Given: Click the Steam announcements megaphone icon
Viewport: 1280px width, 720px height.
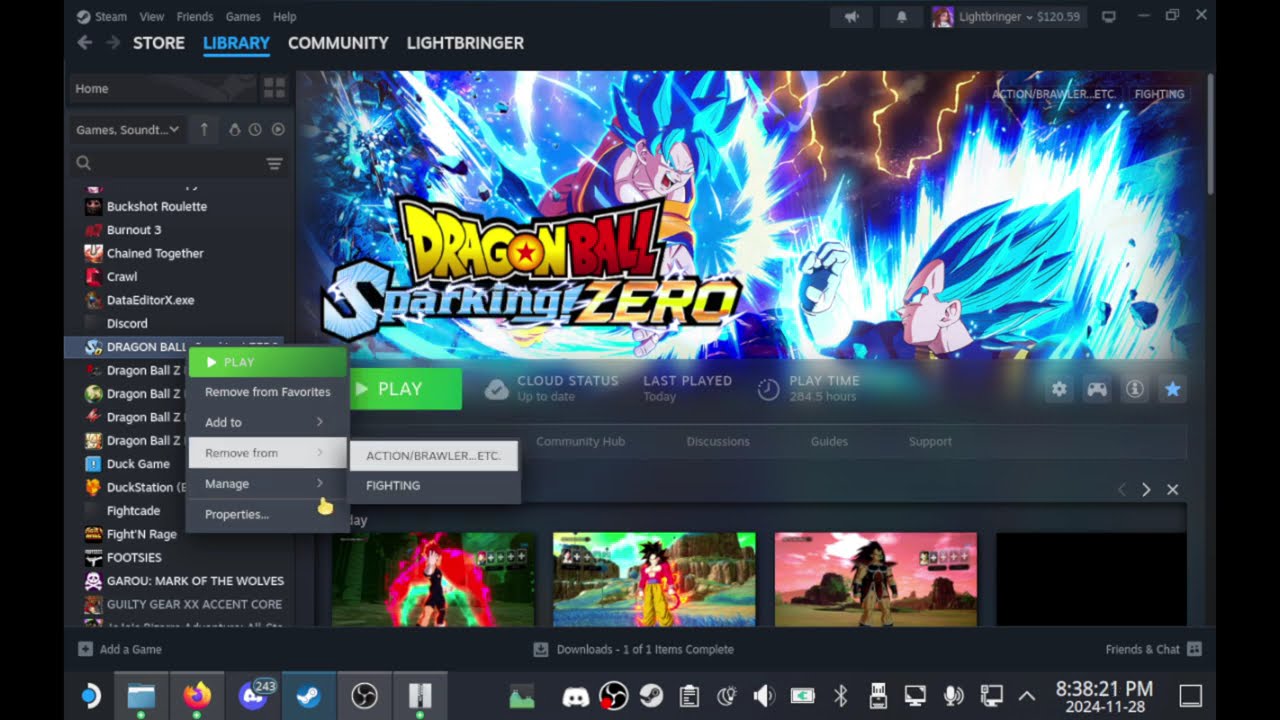Looking at the screenshot, I should coord(852,17).
